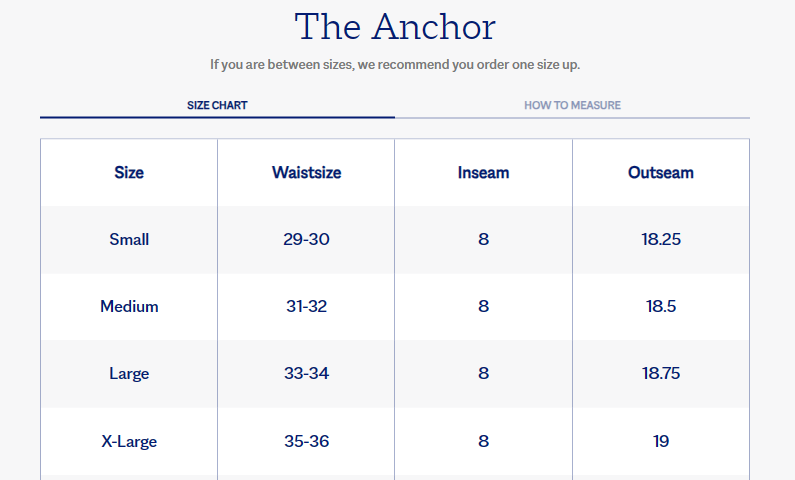
Task: Select the X-Large size row label
Action: tap(129, 441)
